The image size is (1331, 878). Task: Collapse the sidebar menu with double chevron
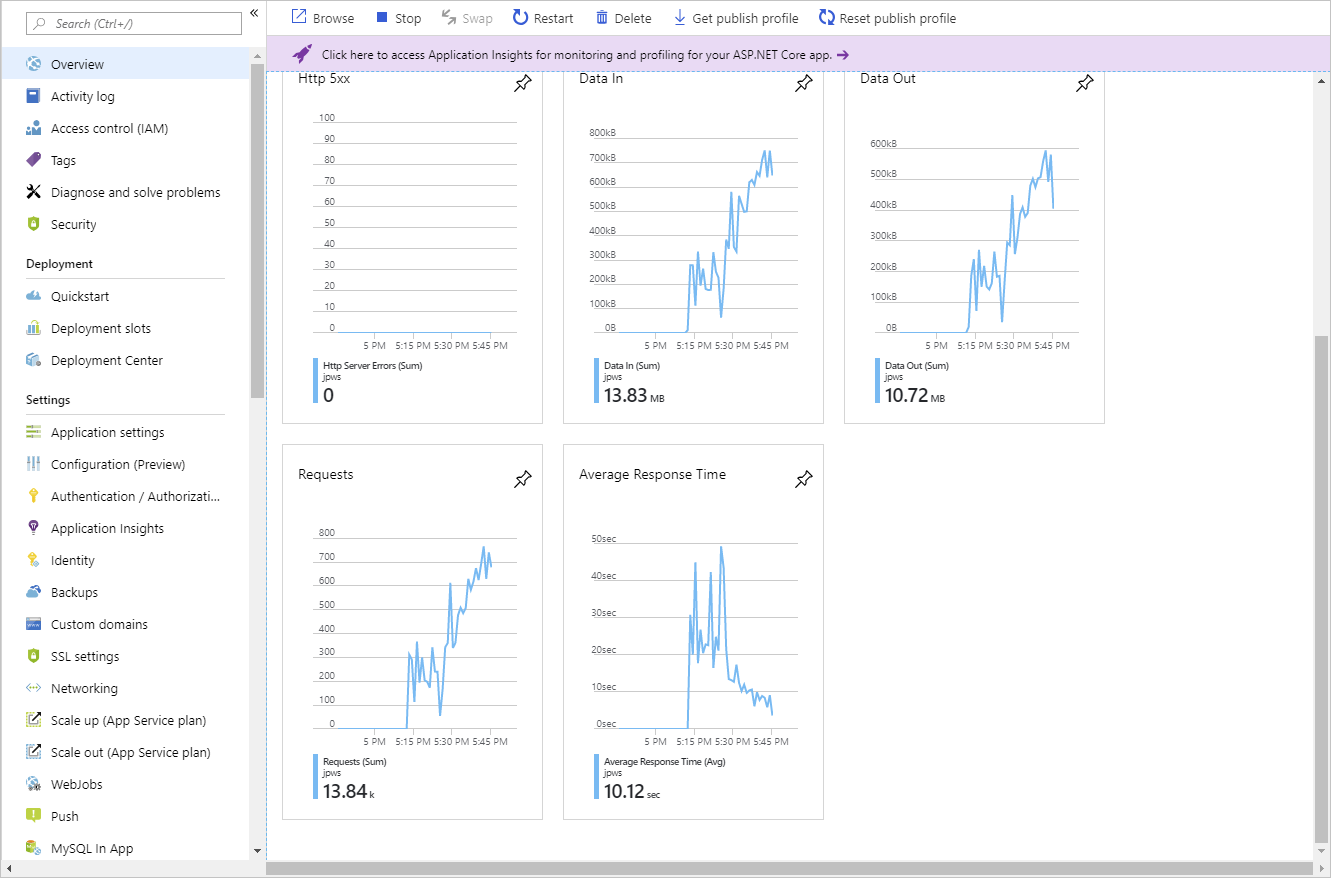pyautogui.click(x=254, y=13)
